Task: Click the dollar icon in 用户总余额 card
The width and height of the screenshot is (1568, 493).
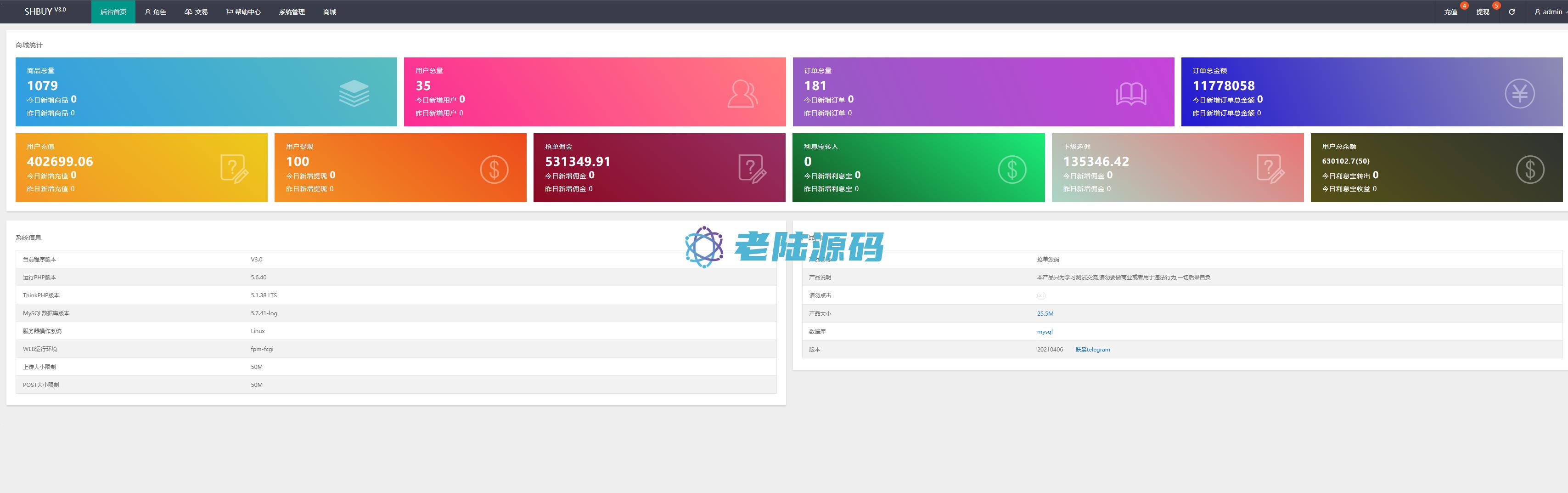Action: tap(1529, 170)
